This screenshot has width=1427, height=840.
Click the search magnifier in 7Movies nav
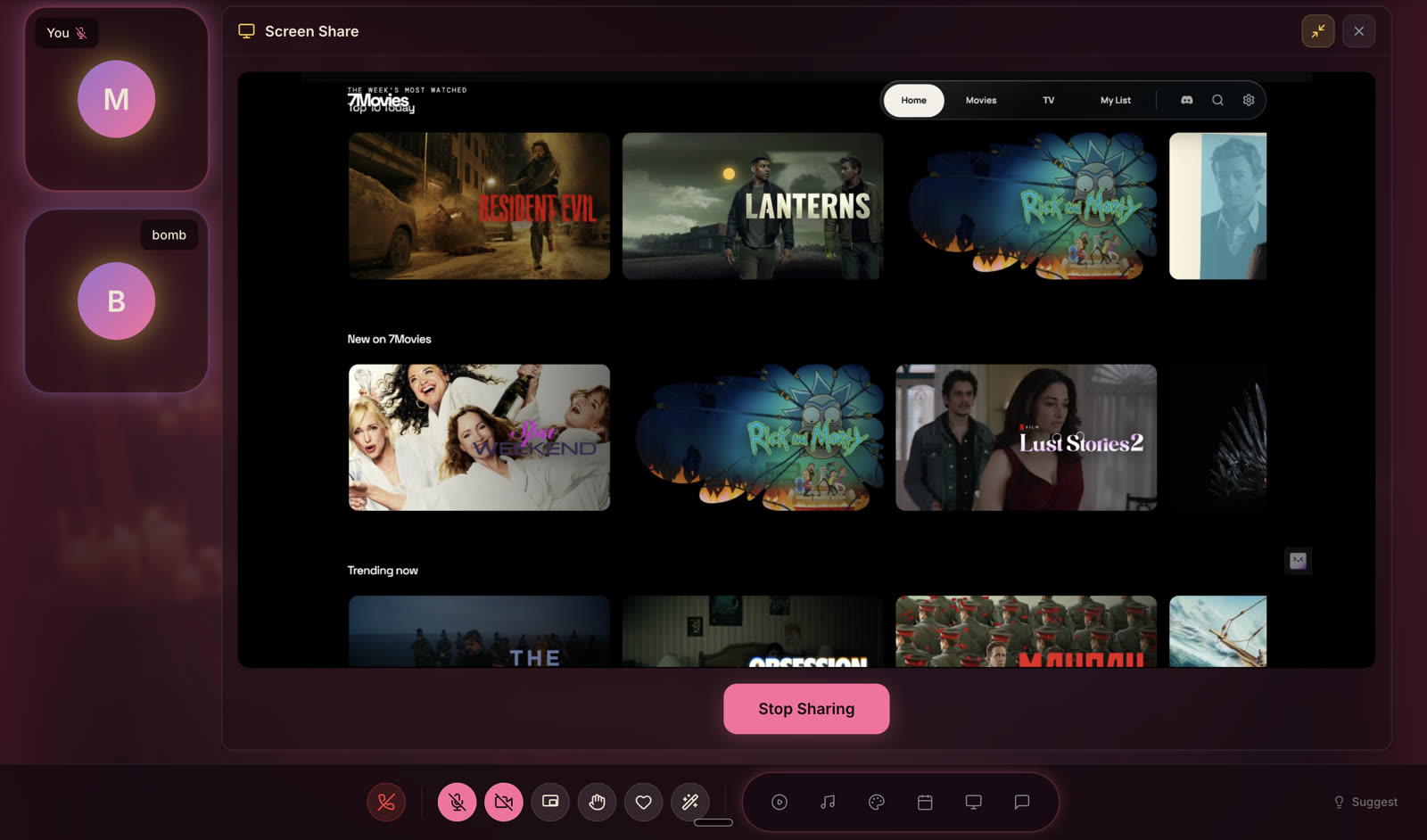(x=1217, y=100)
